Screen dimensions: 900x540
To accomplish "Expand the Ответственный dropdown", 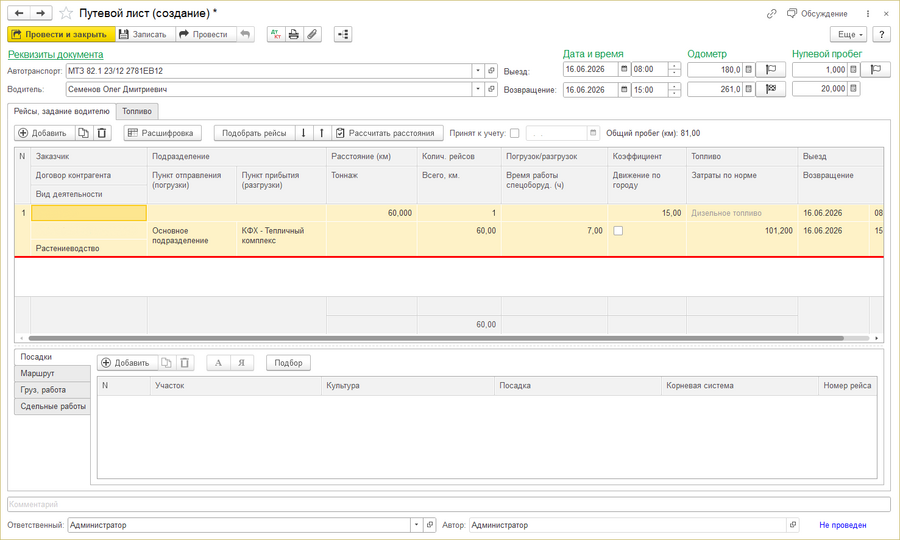I will (x=416, y=525).
